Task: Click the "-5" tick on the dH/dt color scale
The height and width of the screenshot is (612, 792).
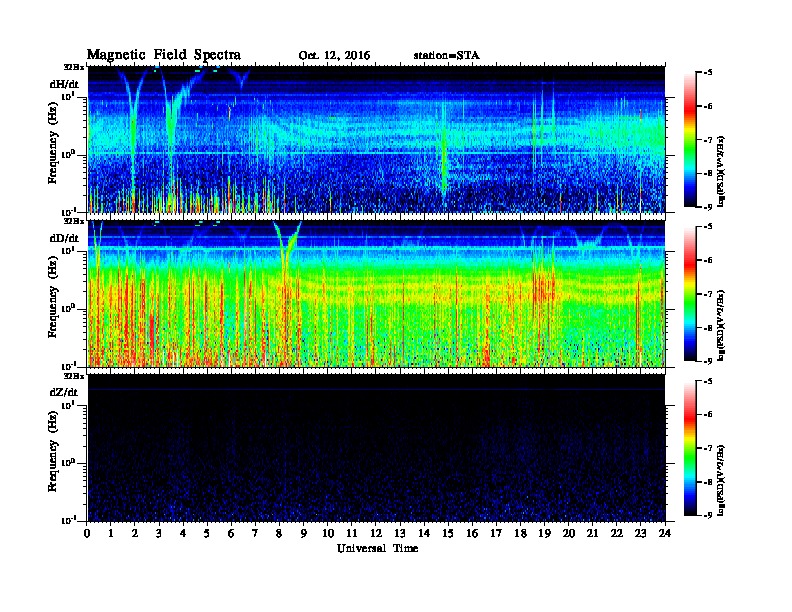Action: point(707,72)
